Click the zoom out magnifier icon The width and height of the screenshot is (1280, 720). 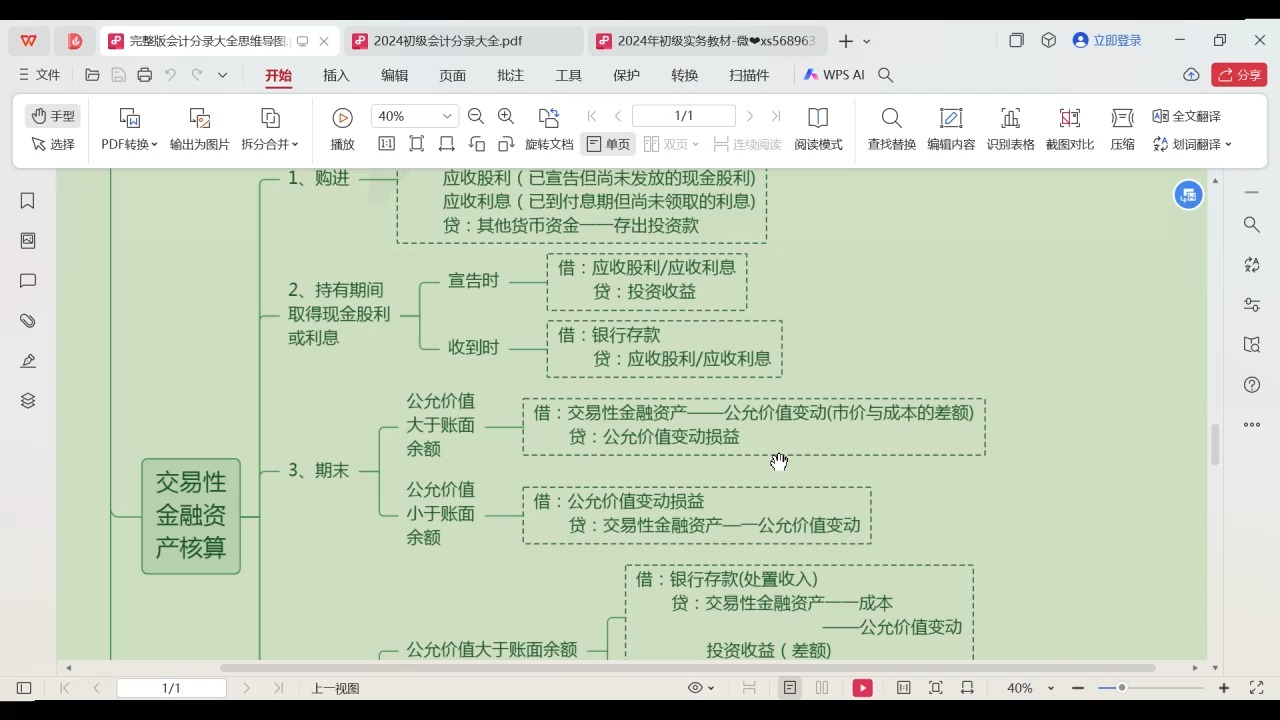tap(476, 116)
